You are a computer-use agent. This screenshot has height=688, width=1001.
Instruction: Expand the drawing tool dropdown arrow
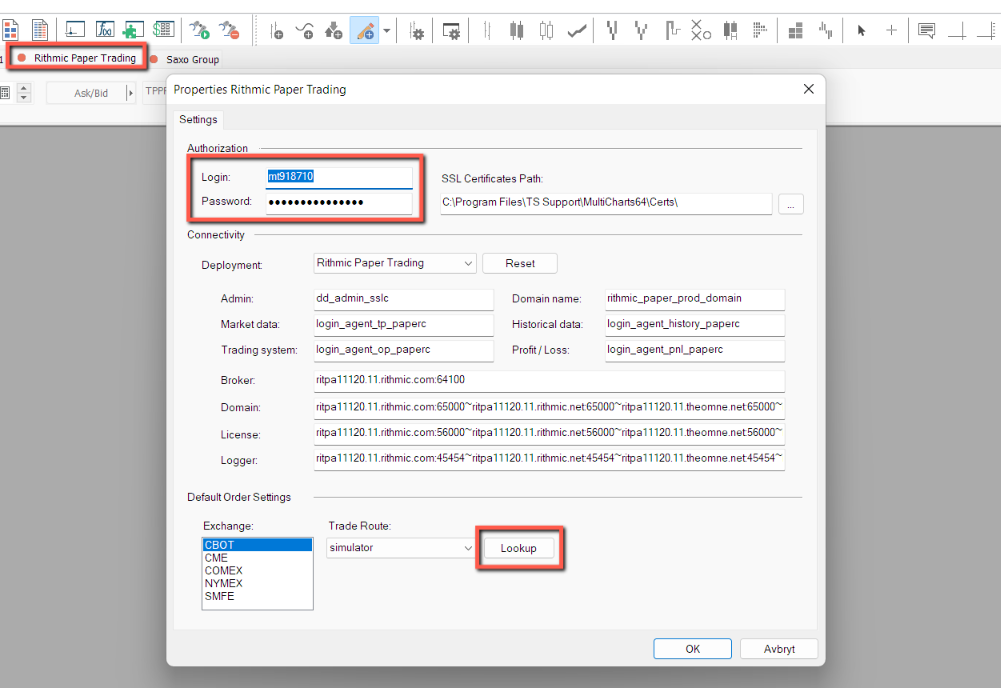click(x=386, y=31)
